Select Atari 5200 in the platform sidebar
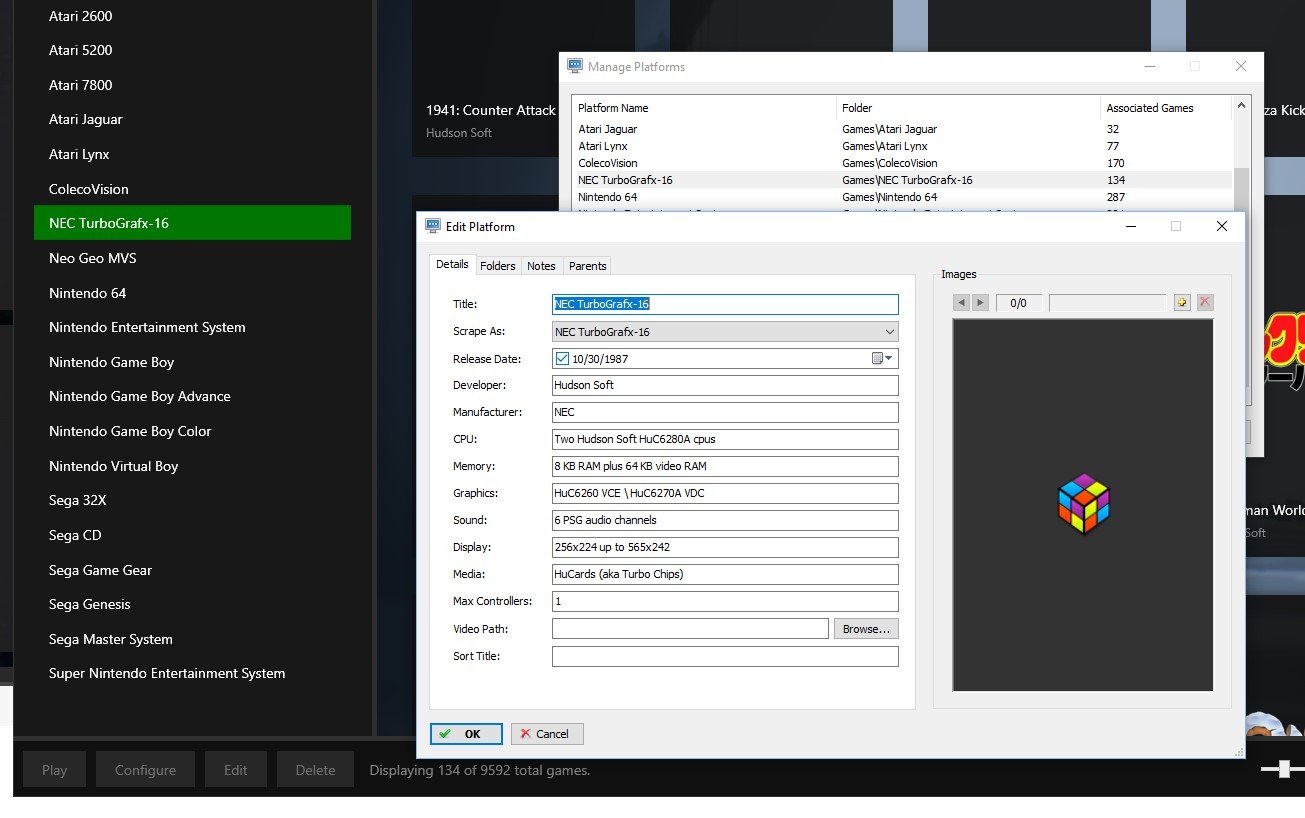The height and width of the screenshot is (818, 1305). tap(192, 50)
